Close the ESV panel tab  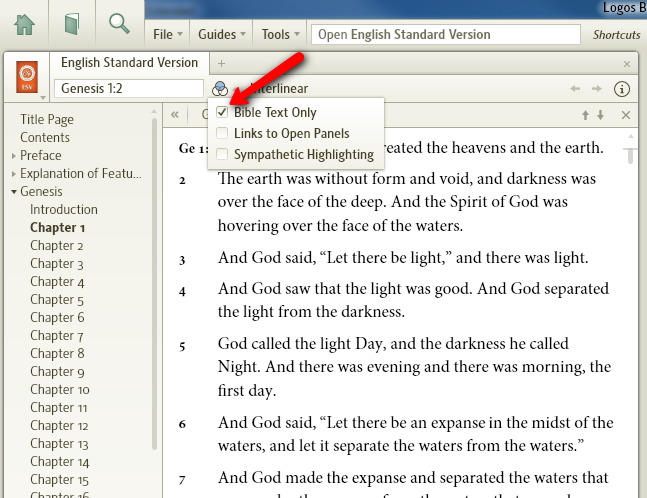pyautogui.click(x=627, y=64)
